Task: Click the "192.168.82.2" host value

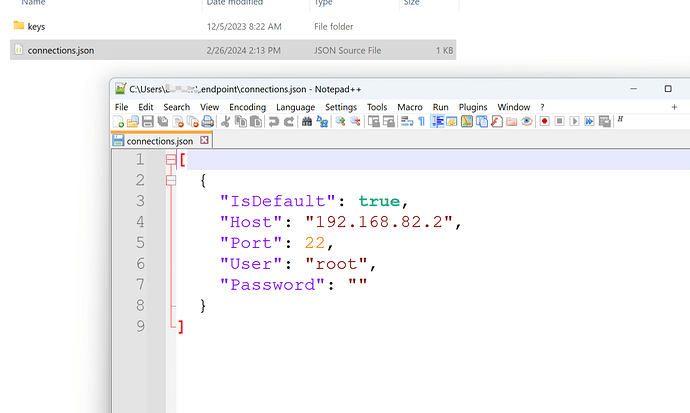Action: point(379,222)
